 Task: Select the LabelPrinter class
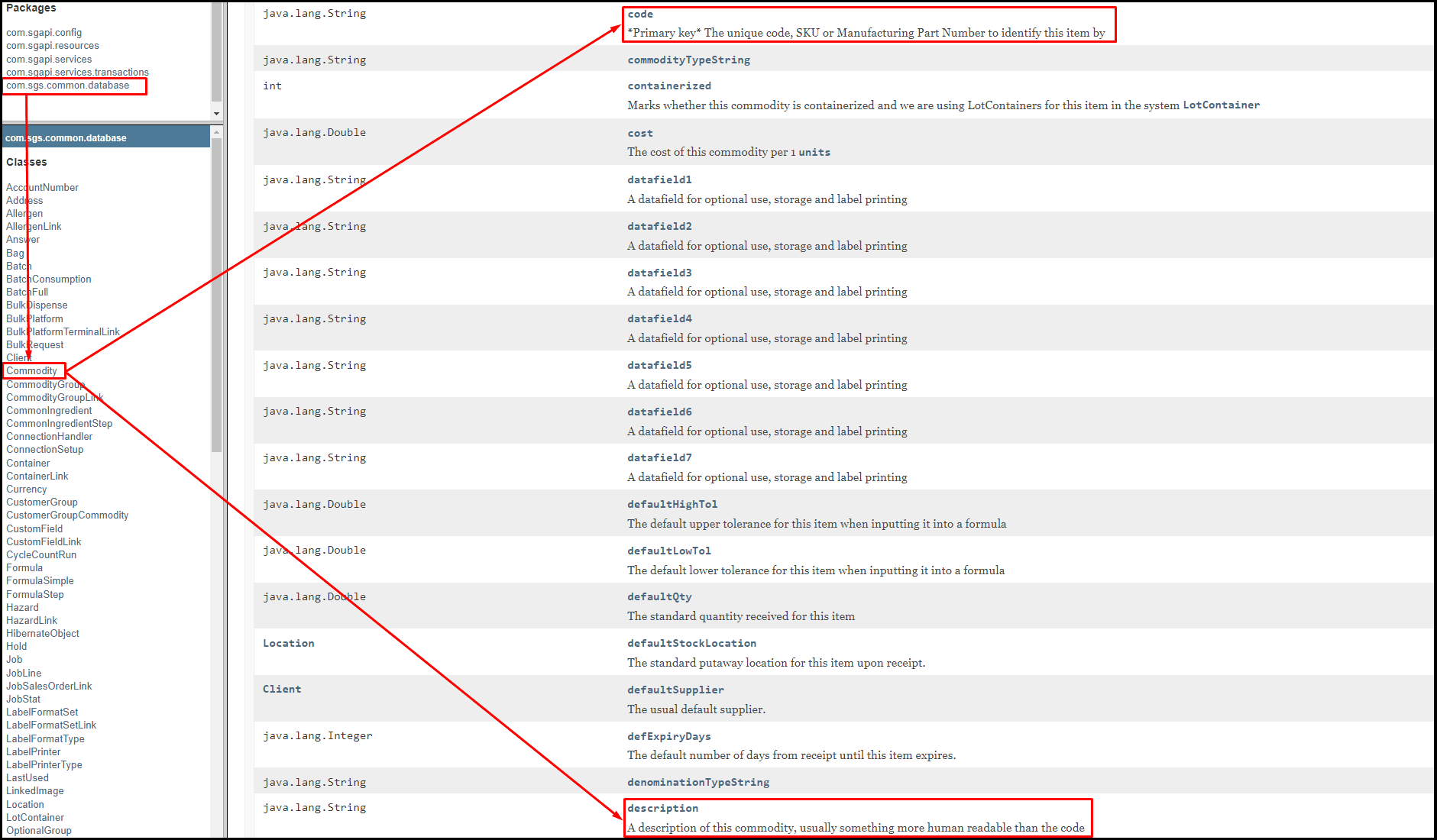pyautogui.click(x=33, y=751)
